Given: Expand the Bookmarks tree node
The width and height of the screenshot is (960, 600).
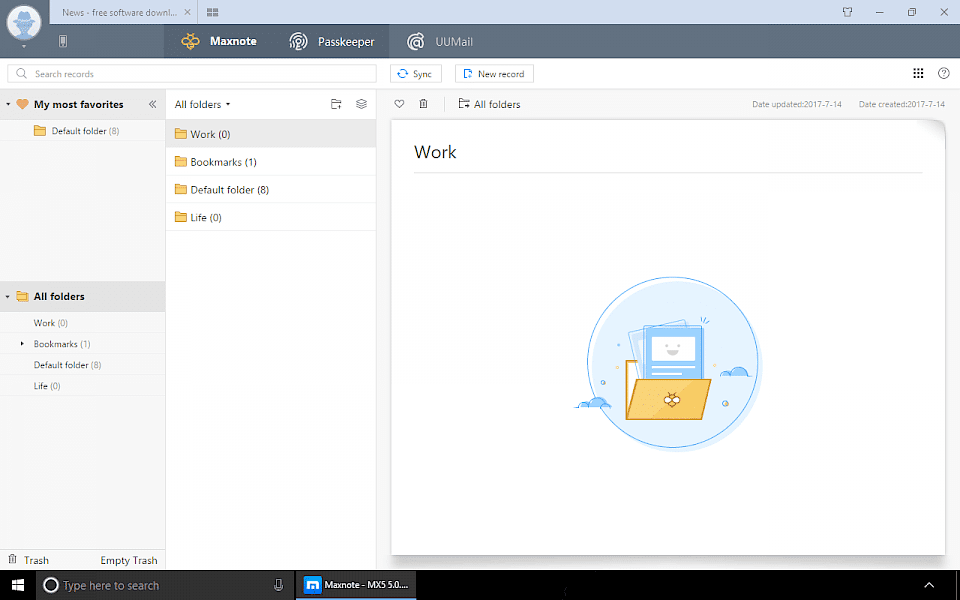Looking at the screenshot, I should 22,343.
